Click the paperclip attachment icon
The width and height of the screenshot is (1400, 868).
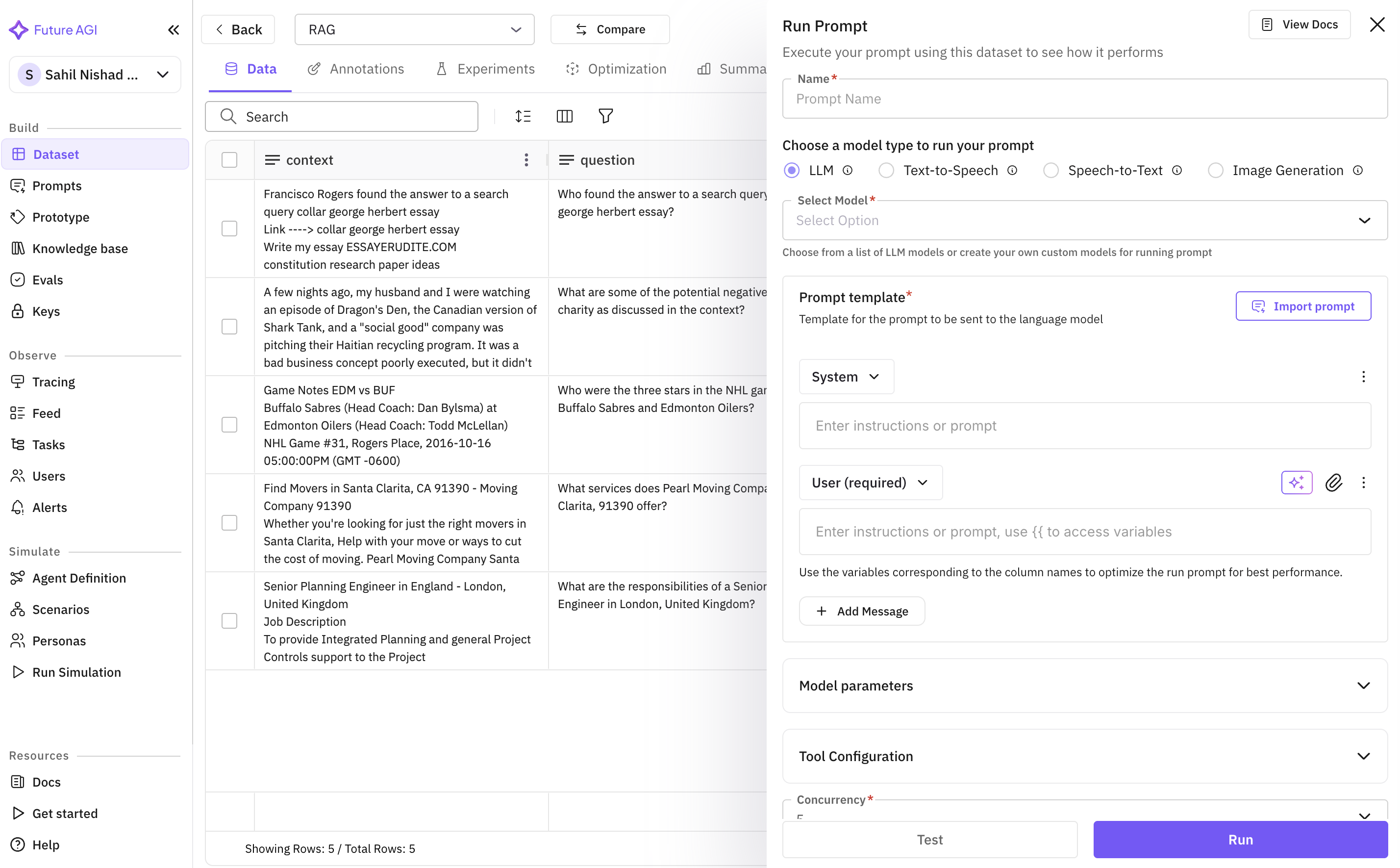pyautogui.click(x=1333, y=482)
